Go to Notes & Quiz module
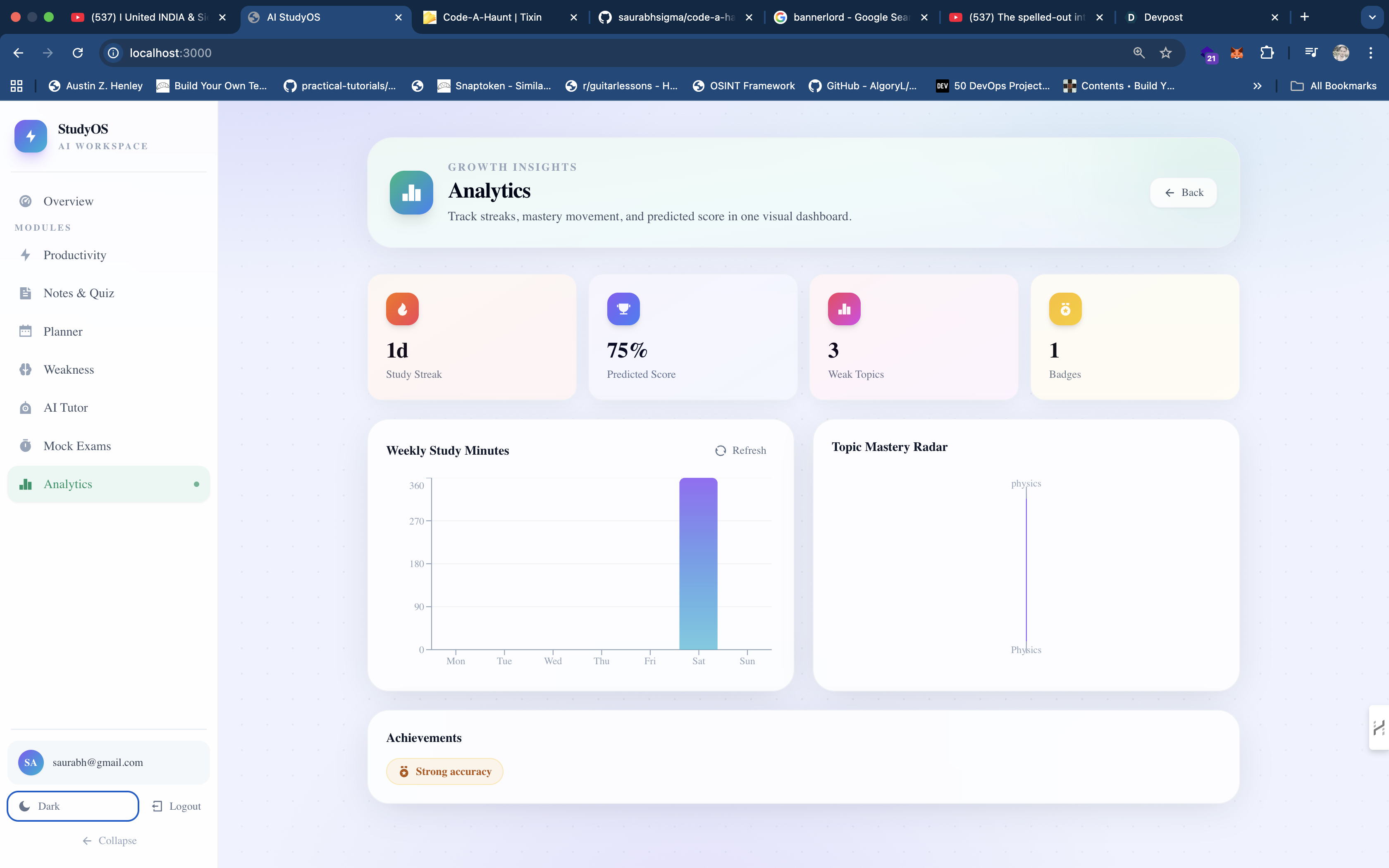 [x=79, y=293]
